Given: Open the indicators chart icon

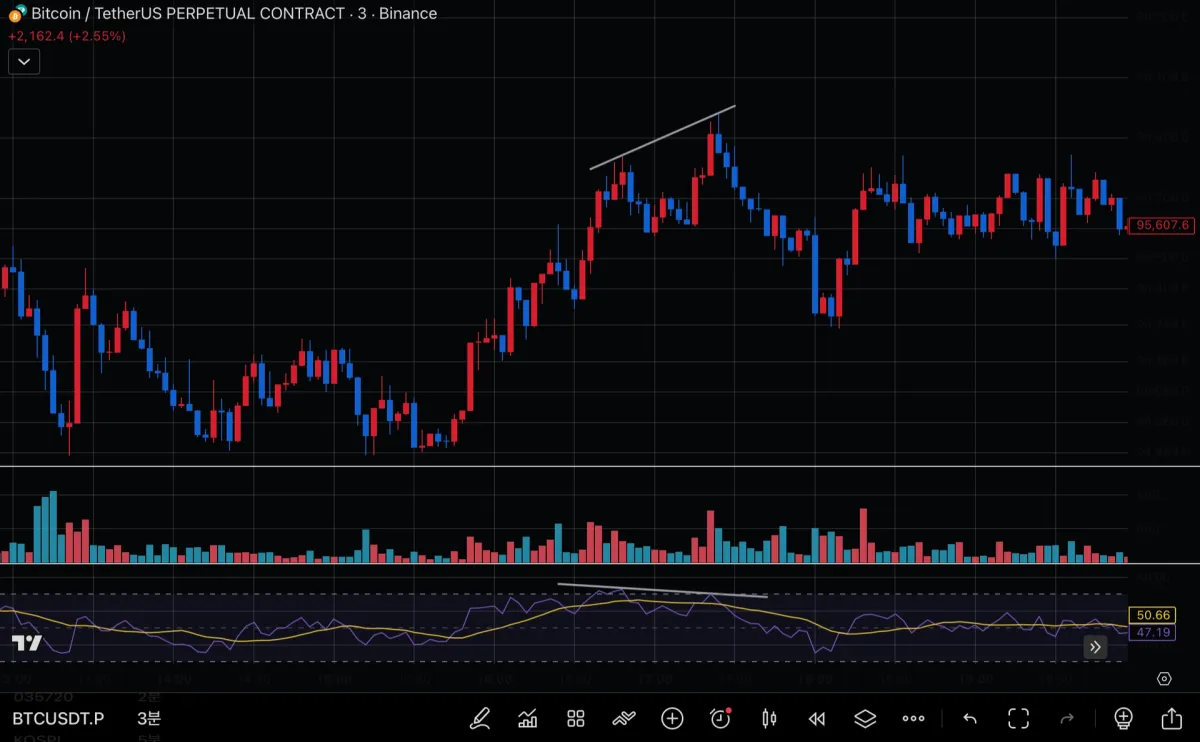Looking at the screenshot, I should [x=528, y=718].
